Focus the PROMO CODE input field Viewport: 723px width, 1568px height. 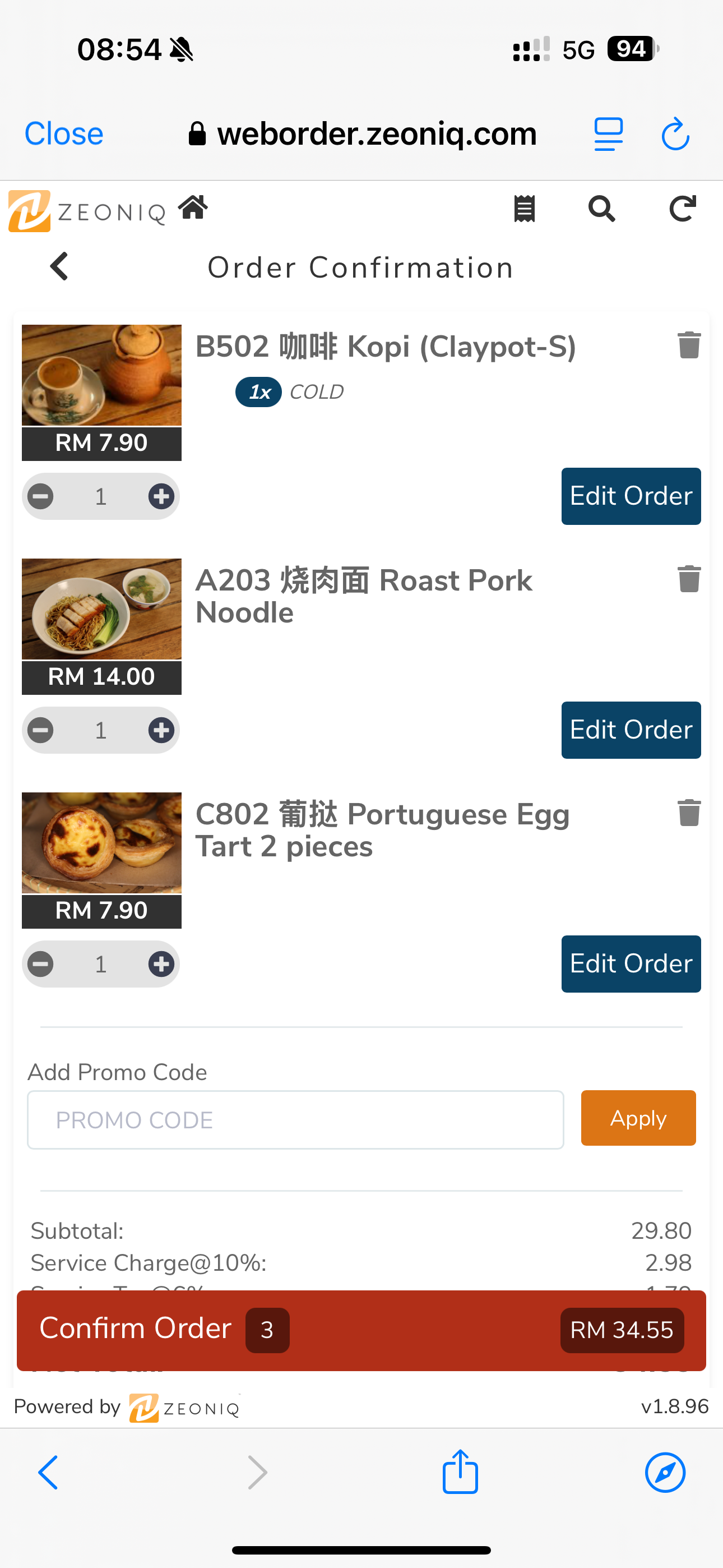pos(295,1120)
